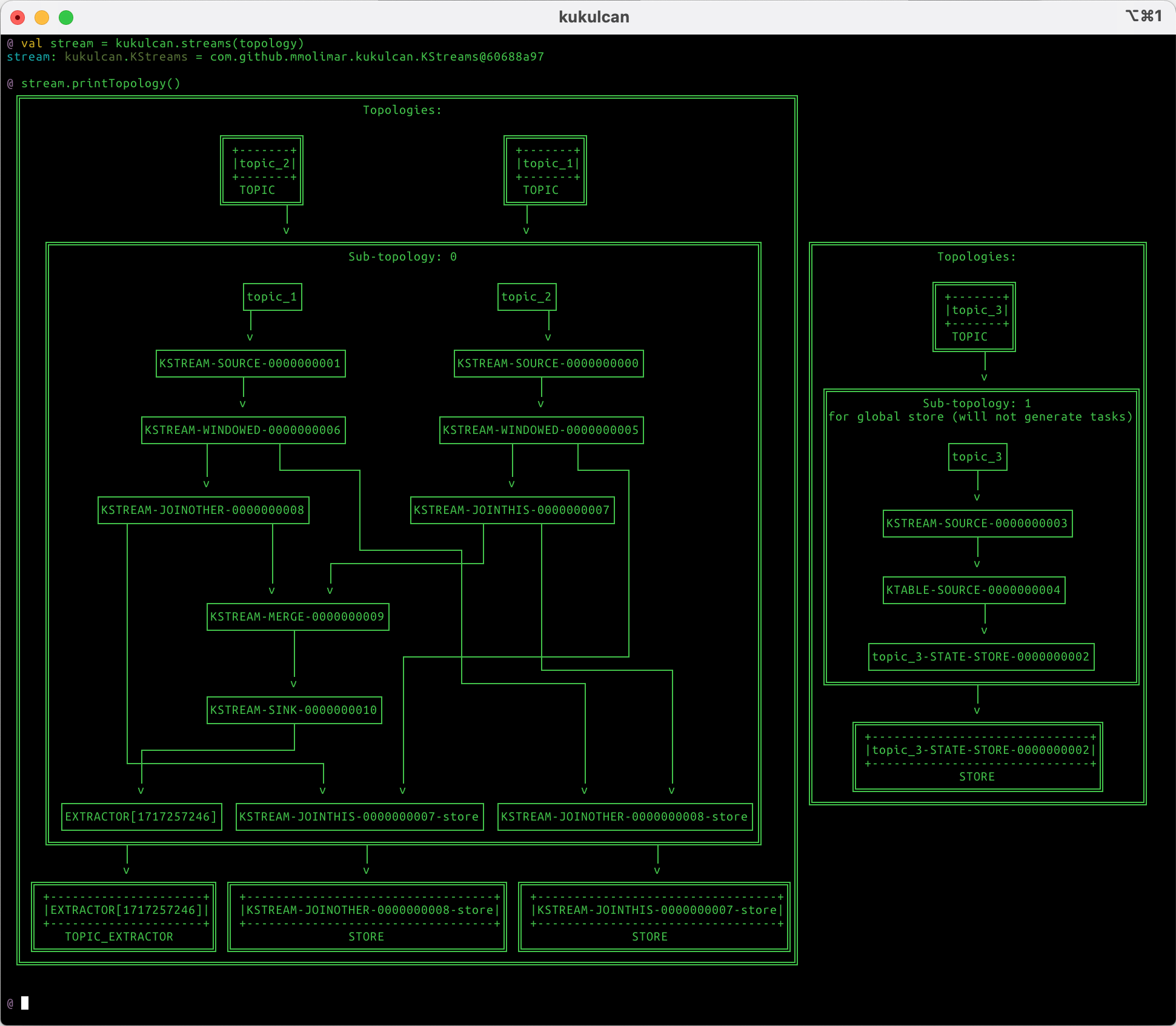The width and height of the screenshot is (1176, 1026).
Task: Click the kukulcan window title
Action: point(593,17)
